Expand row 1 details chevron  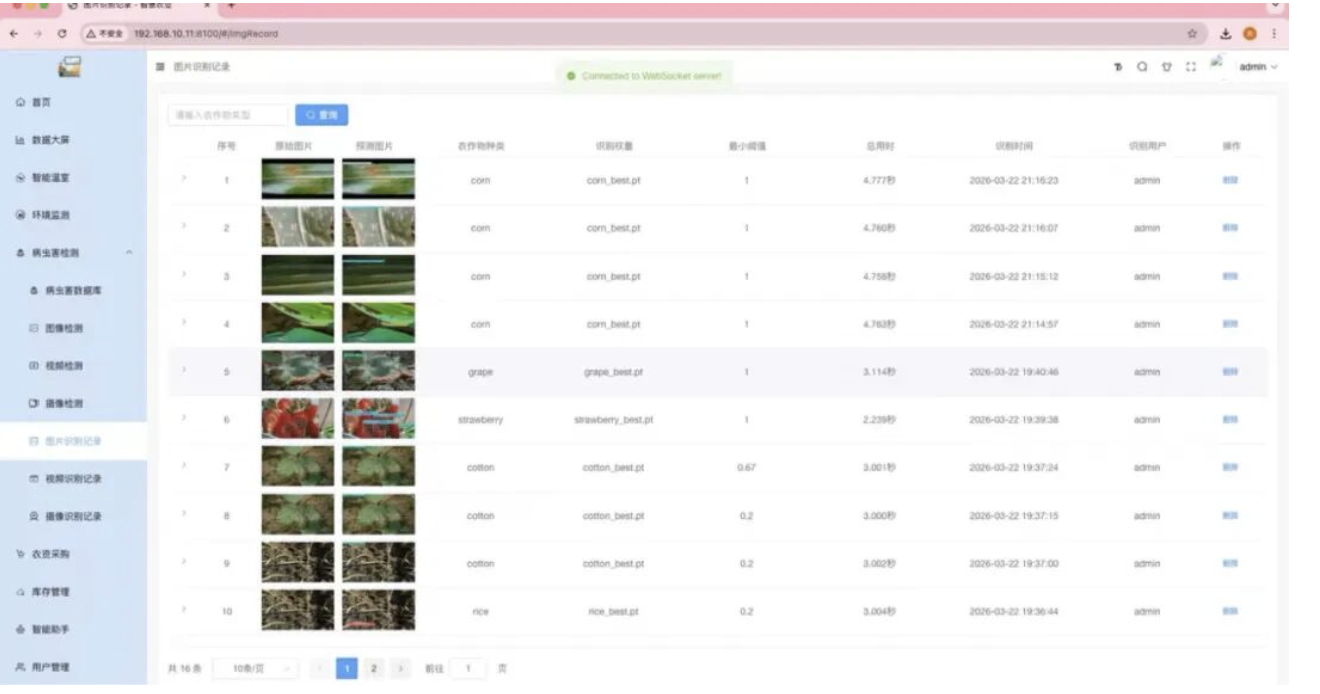184,180
